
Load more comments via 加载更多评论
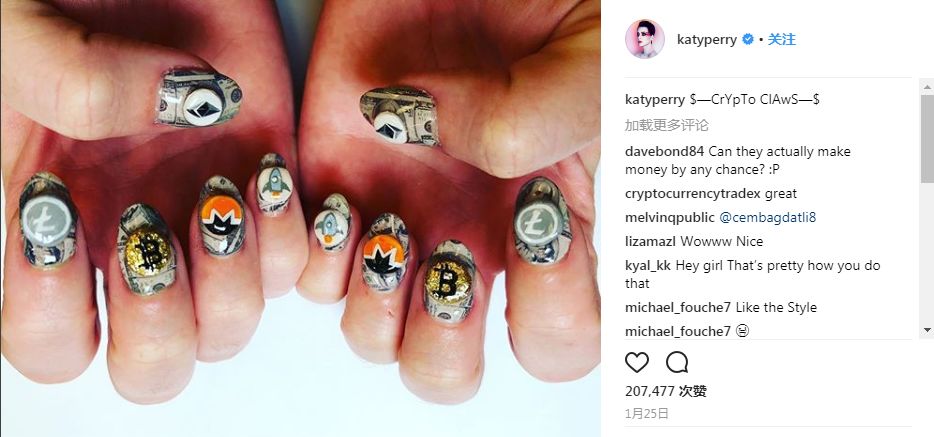point(667,126)
